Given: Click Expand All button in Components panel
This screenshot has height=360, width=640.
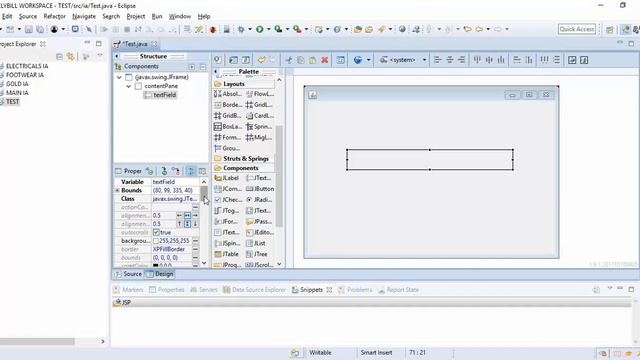Looking at the screenshot, I should click(x=192, y=67).
